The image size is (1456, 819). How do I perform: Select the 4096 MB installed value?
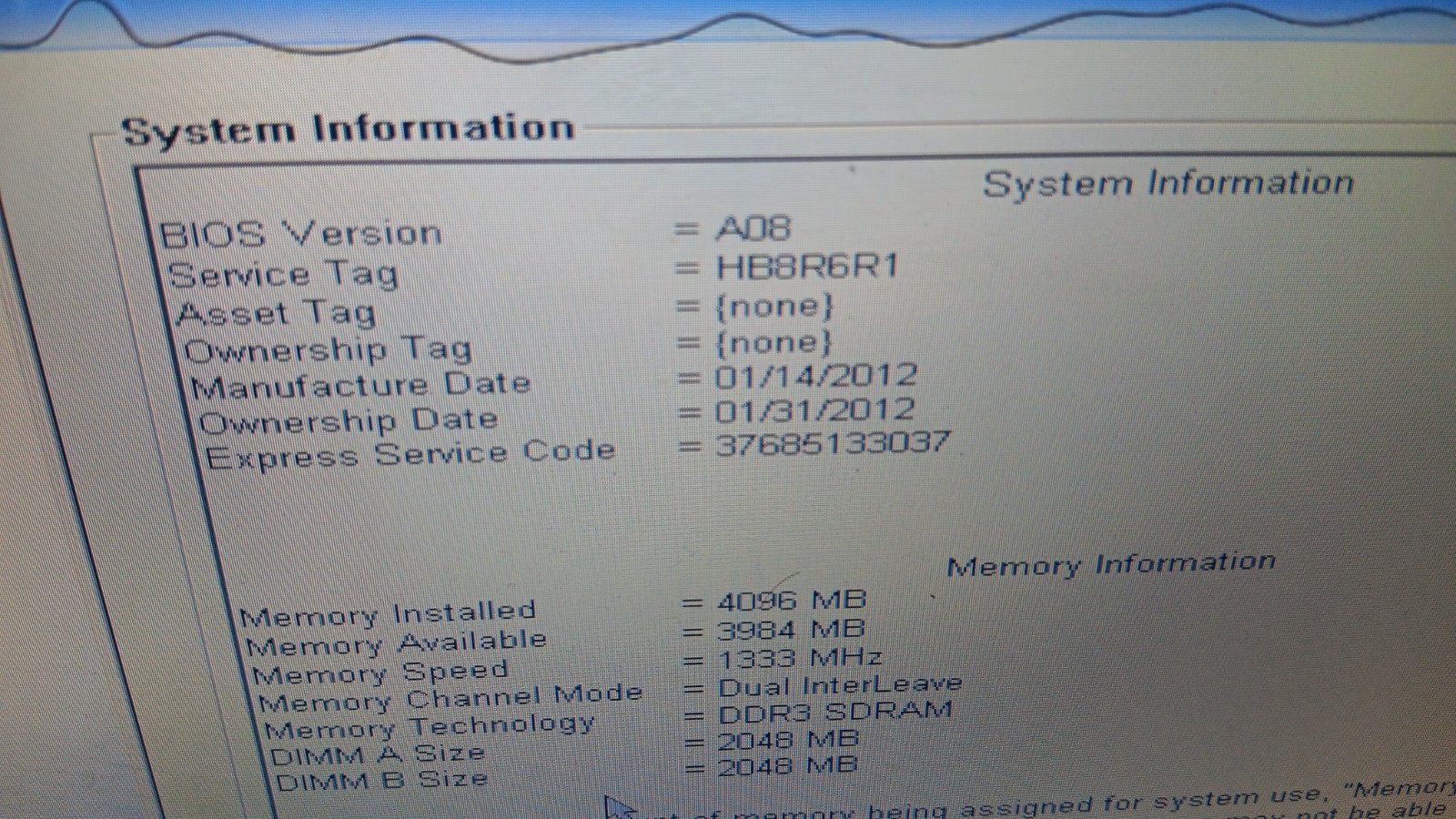[x=792, y=601]
